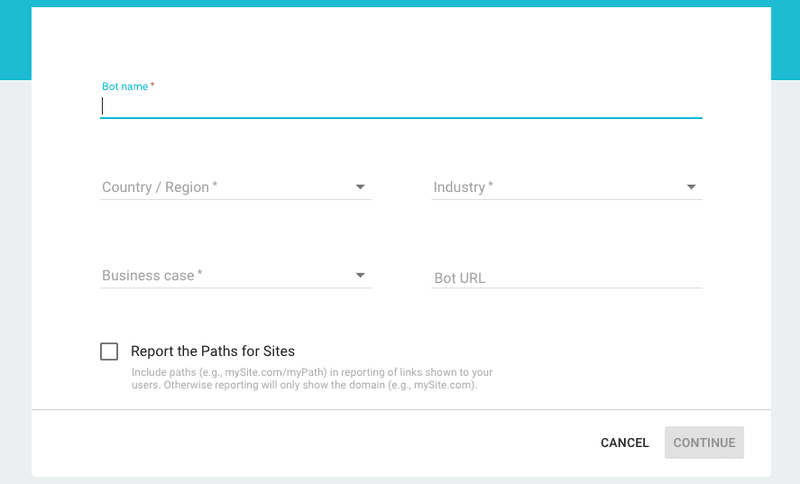Screen dimensions: 800x484
Task: Click the helper text about mySite.com paths
Action: (312, 378)
